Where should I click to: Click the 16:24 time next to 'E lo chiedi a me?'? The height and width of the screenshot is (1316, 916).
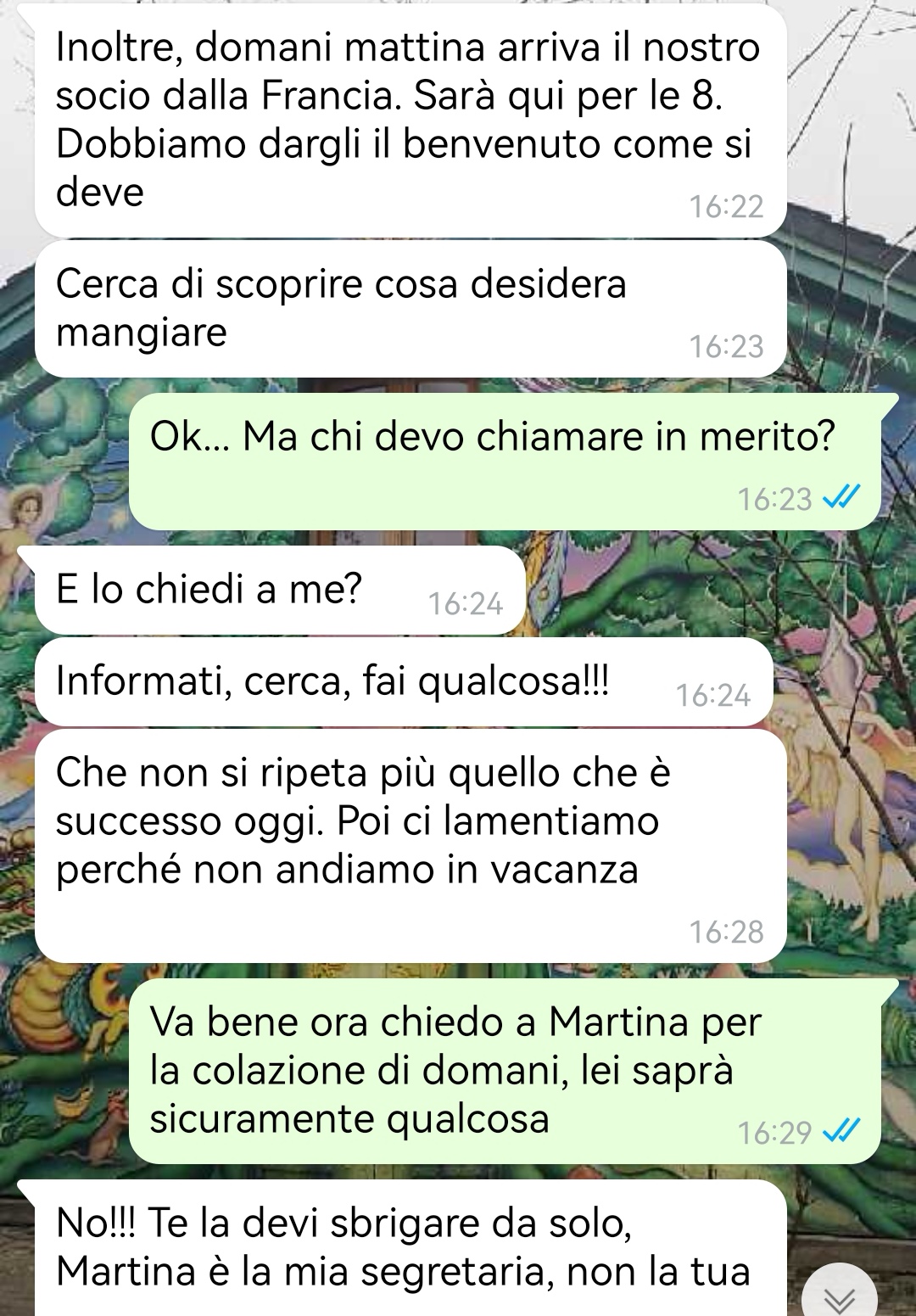pyautogui.click(x=466, y=603)
